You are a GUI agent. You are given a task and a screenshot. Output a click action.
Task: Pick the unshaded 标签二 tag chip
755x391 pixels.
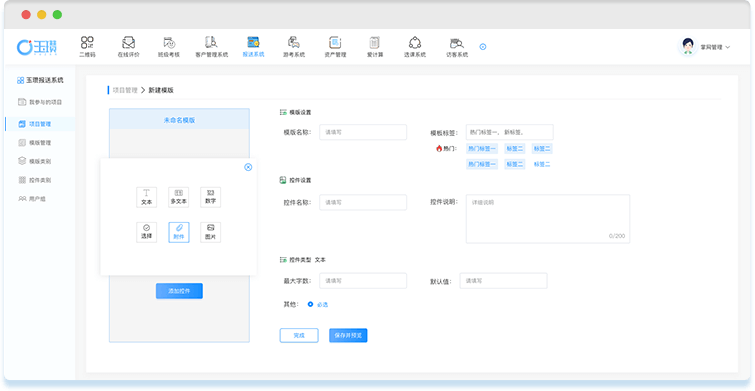point(542,164)
